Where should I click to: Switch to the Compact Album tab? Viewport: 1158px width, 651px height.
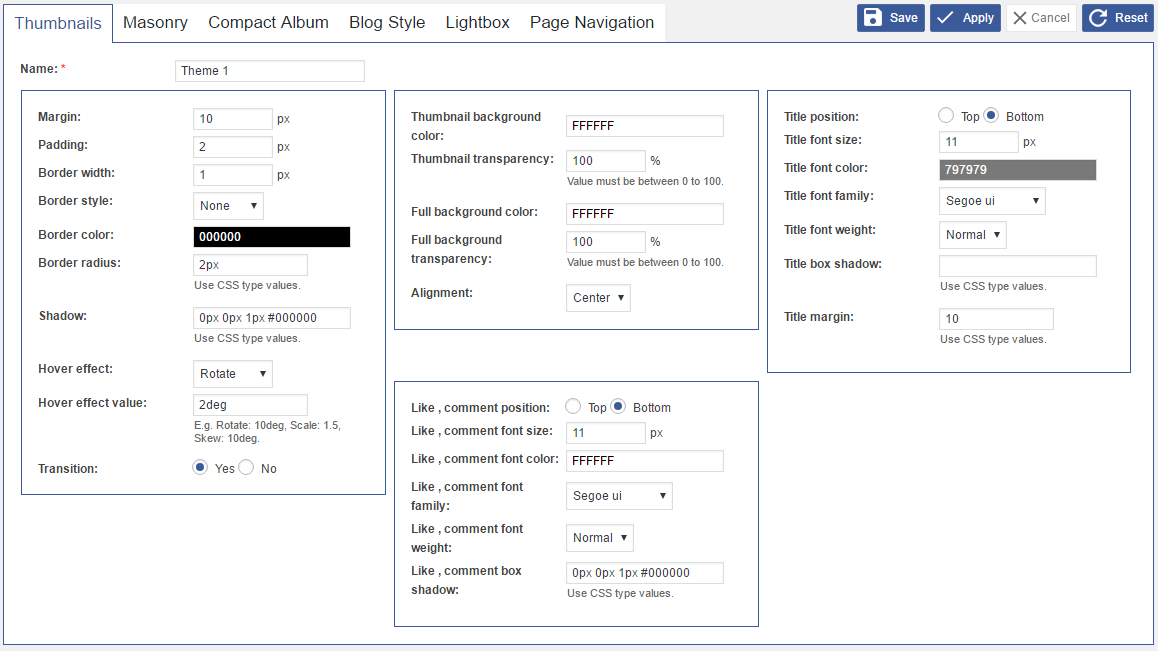click(x=268, y=22)
